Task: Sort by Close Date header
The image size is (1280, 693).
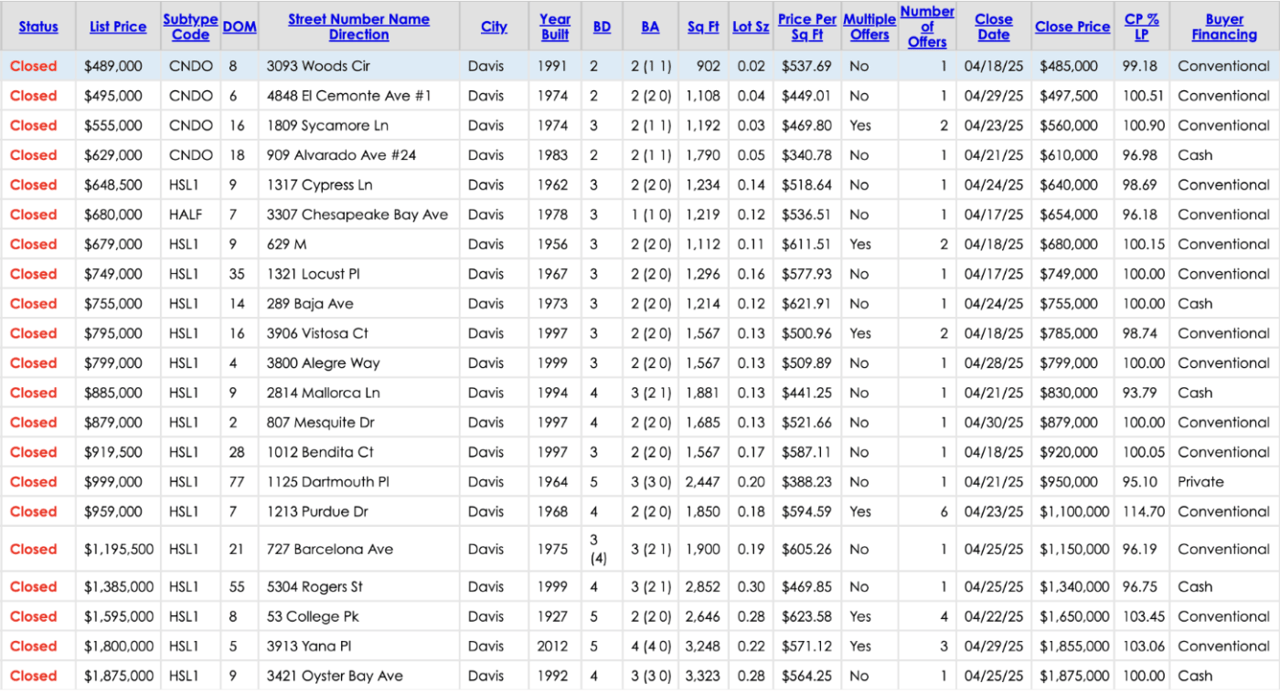Action: click(993, 27)
